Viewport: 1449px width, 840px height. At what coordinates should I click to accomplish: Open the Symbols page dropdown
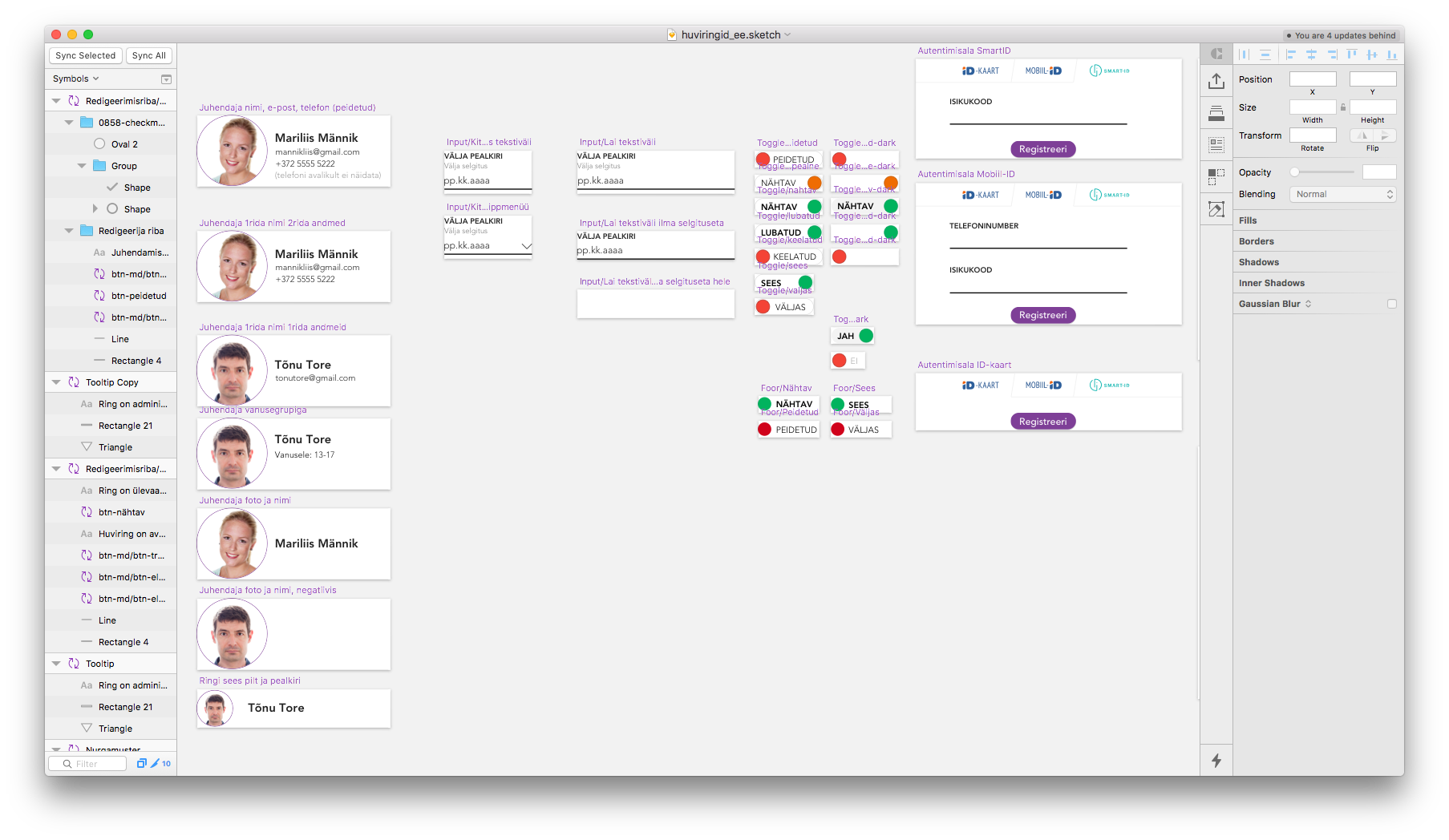tap(76, 79)
